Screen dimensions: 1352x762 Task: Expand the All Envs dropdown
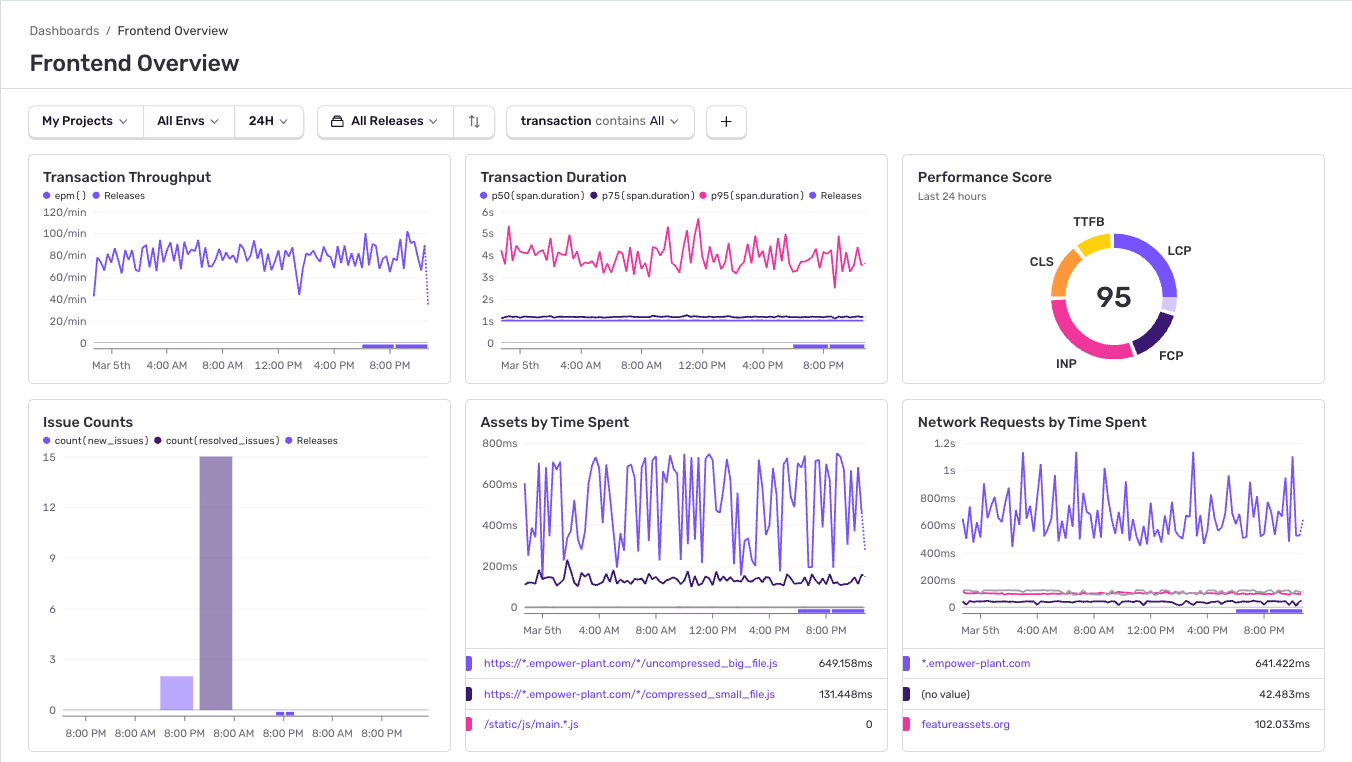click(188, 121)
